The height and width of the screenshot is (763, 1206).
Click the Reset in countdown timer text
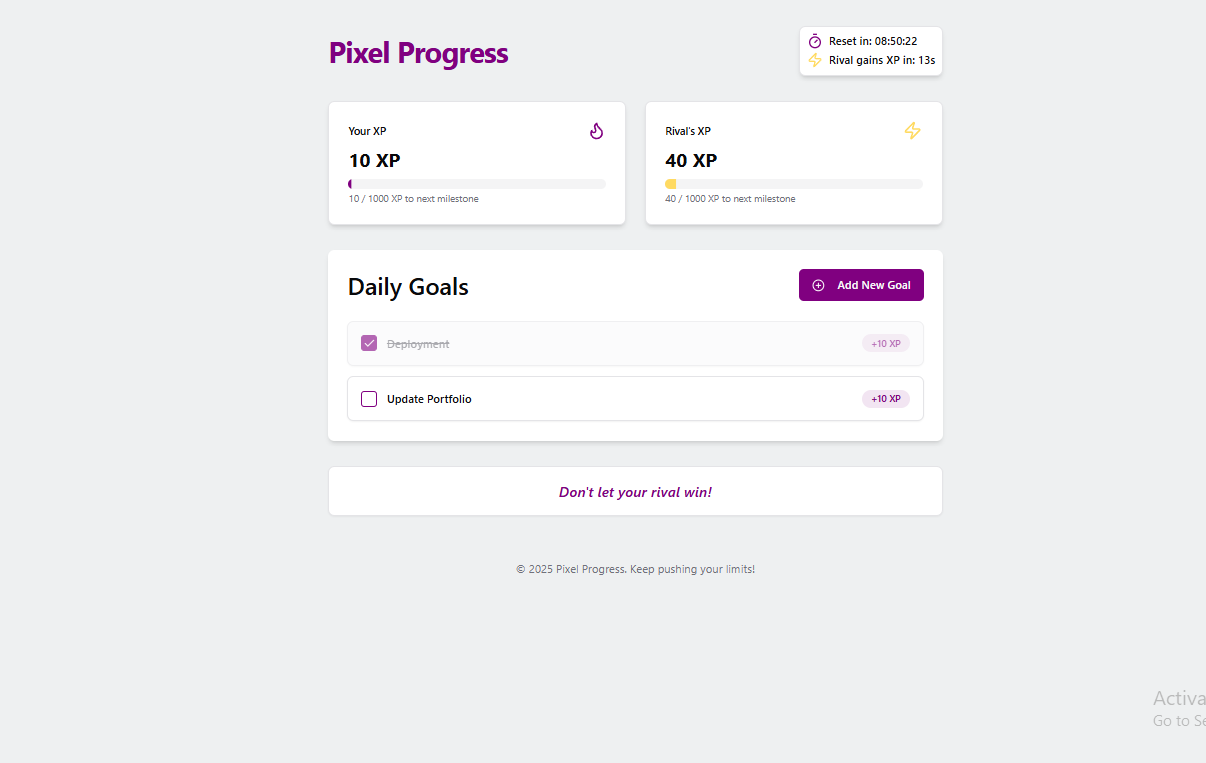tap(872, 41)
